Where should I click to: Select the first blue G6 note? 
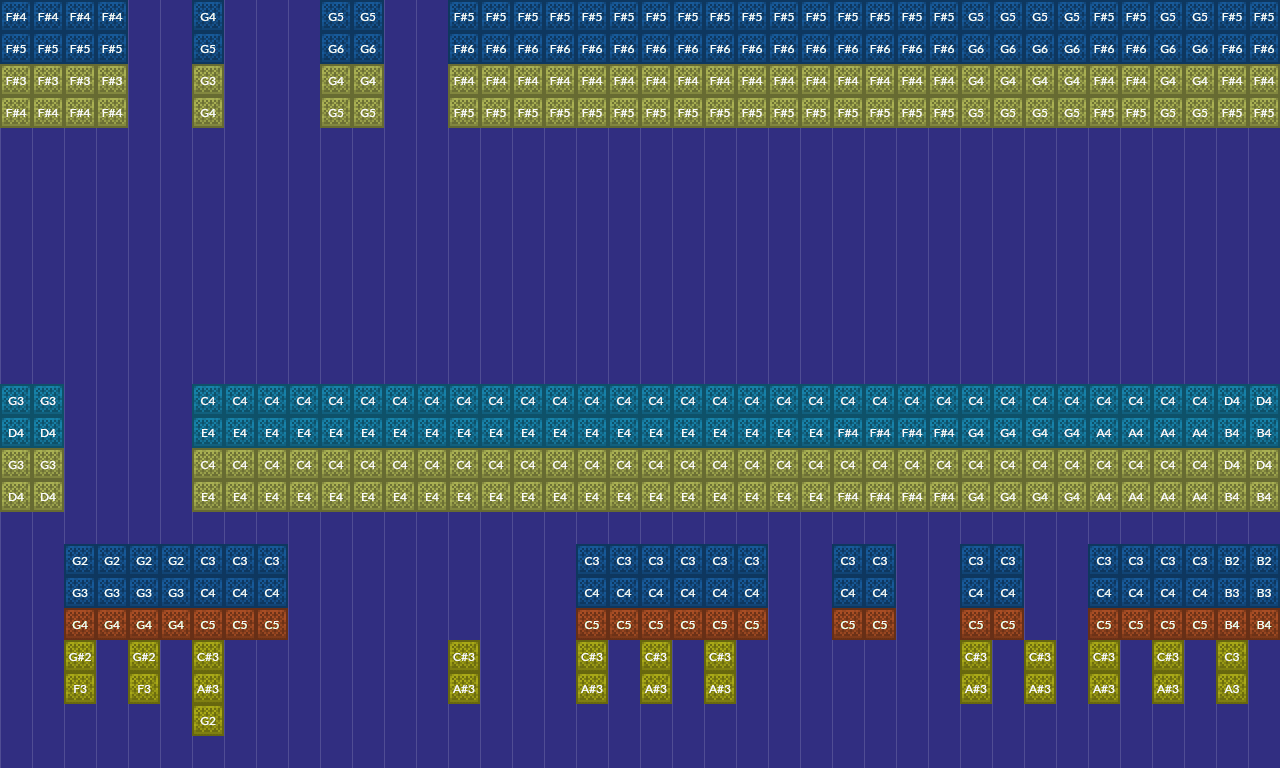(x=336, y=48)
